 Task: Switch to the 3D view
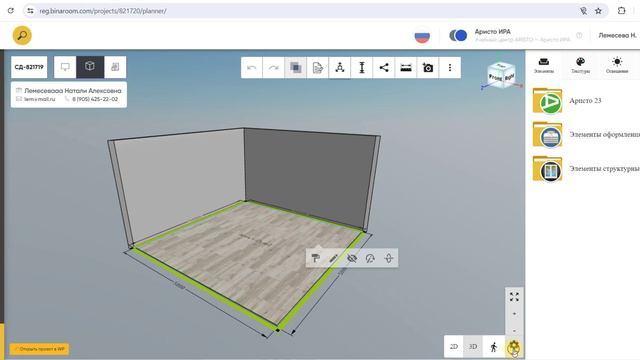[x=473, y=347]
